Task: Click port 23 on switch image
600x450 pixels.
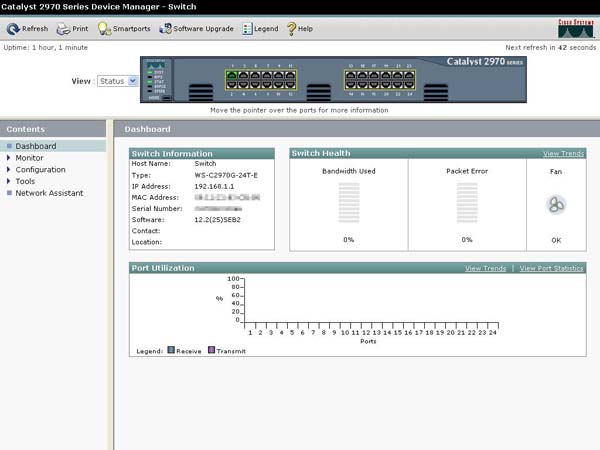Action: tap(409, 75)
